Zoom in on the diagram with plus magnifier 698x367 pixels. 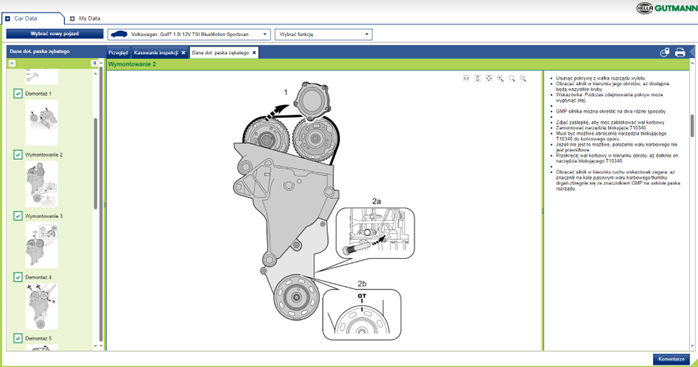[x=500, y=78]
